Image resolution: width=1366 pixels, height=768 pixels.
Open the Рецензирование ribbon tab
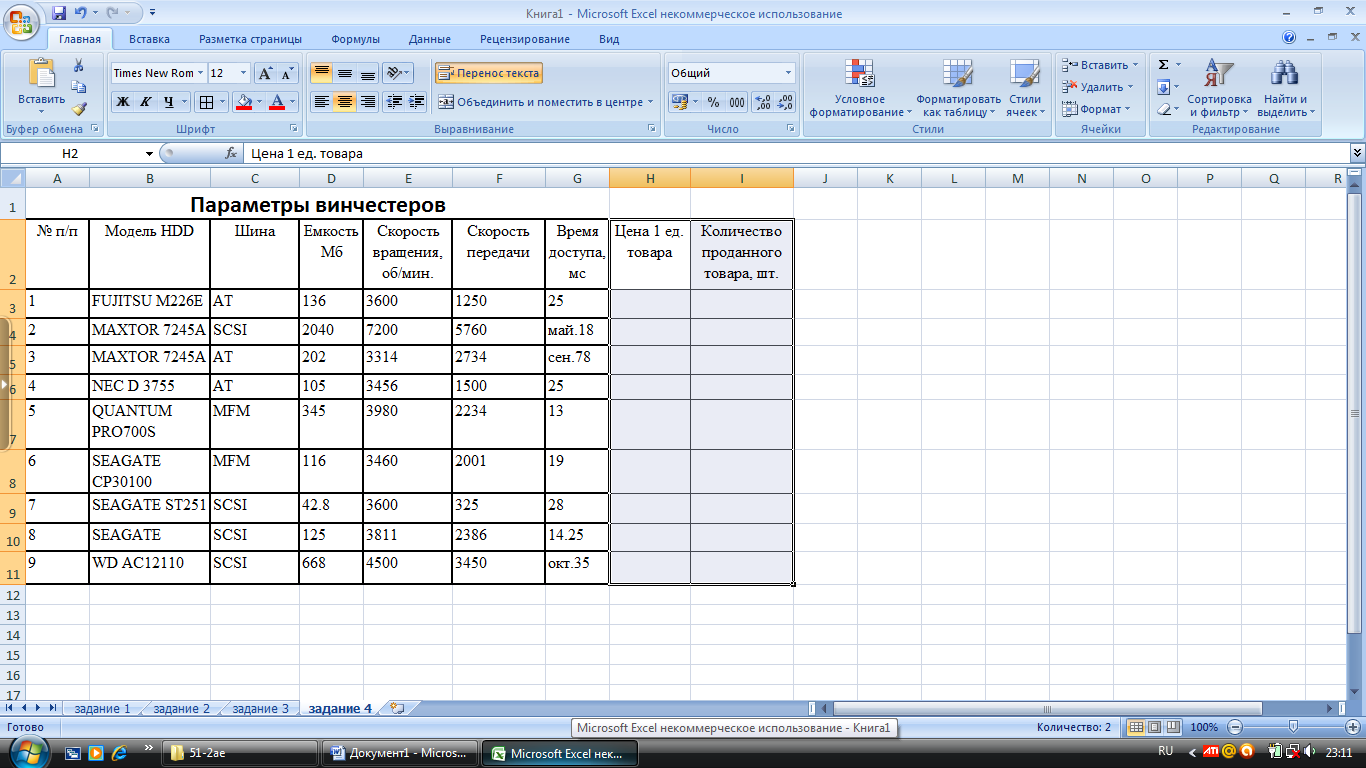[525, 39]
